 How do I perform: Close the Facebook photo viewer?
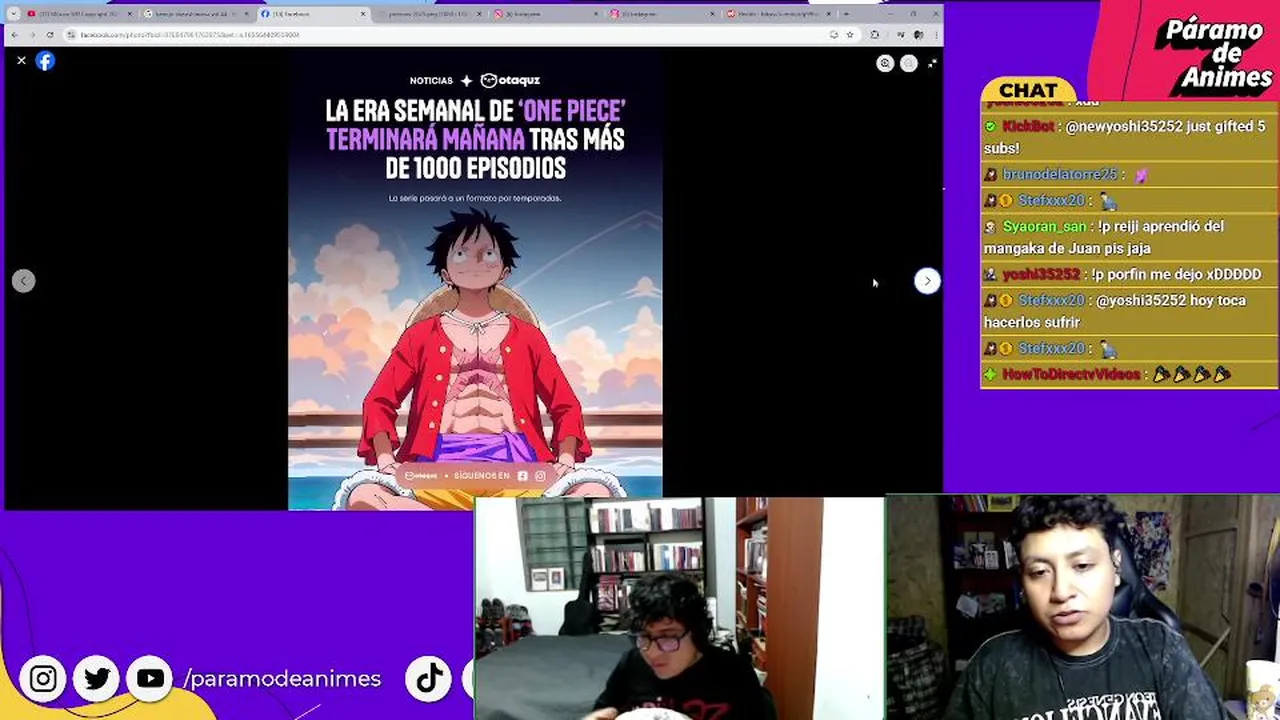(x=21, y=61)
